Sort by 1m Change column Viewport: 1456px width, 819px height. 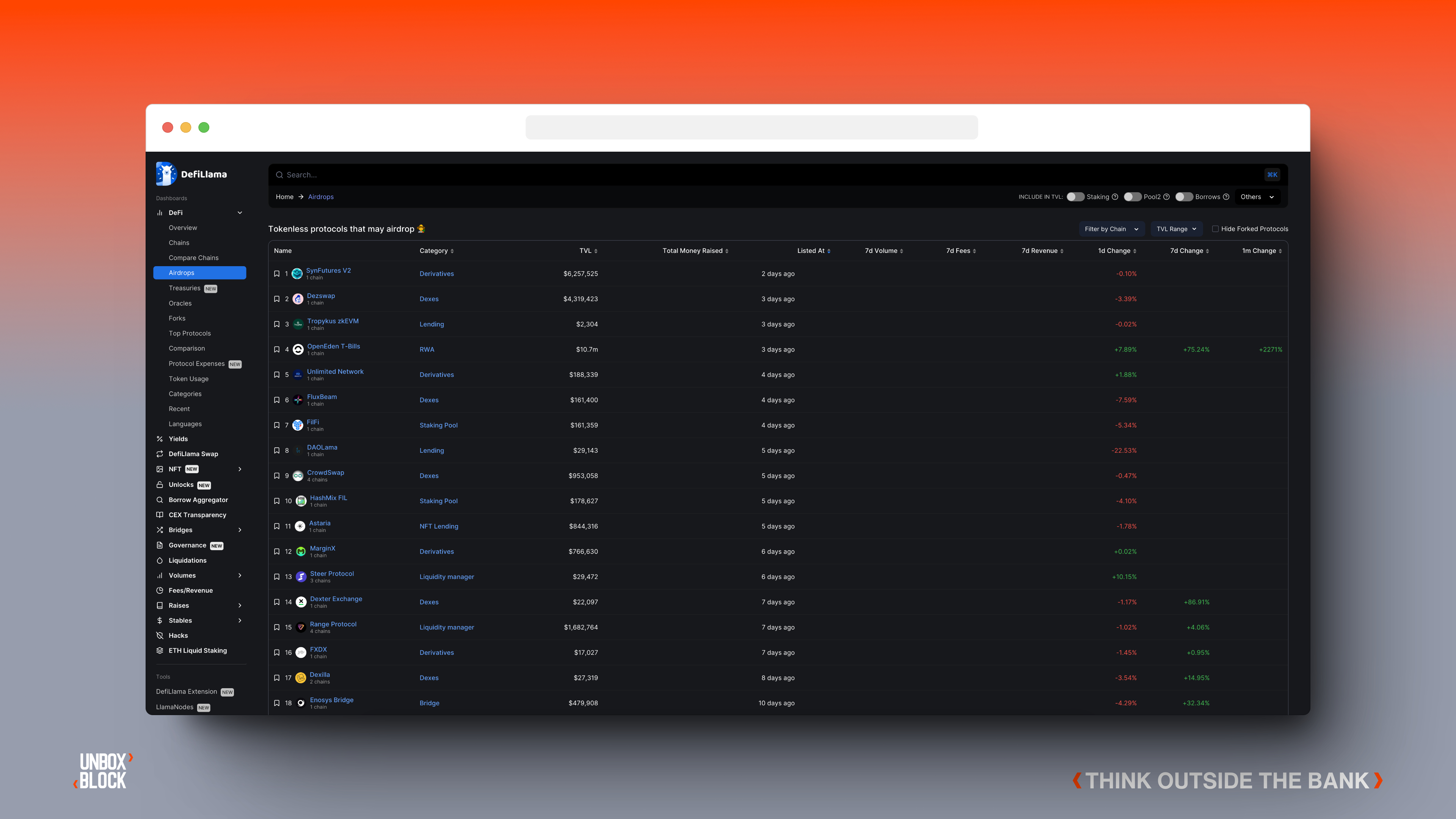pyautogui.click(x=1261, y=251)
